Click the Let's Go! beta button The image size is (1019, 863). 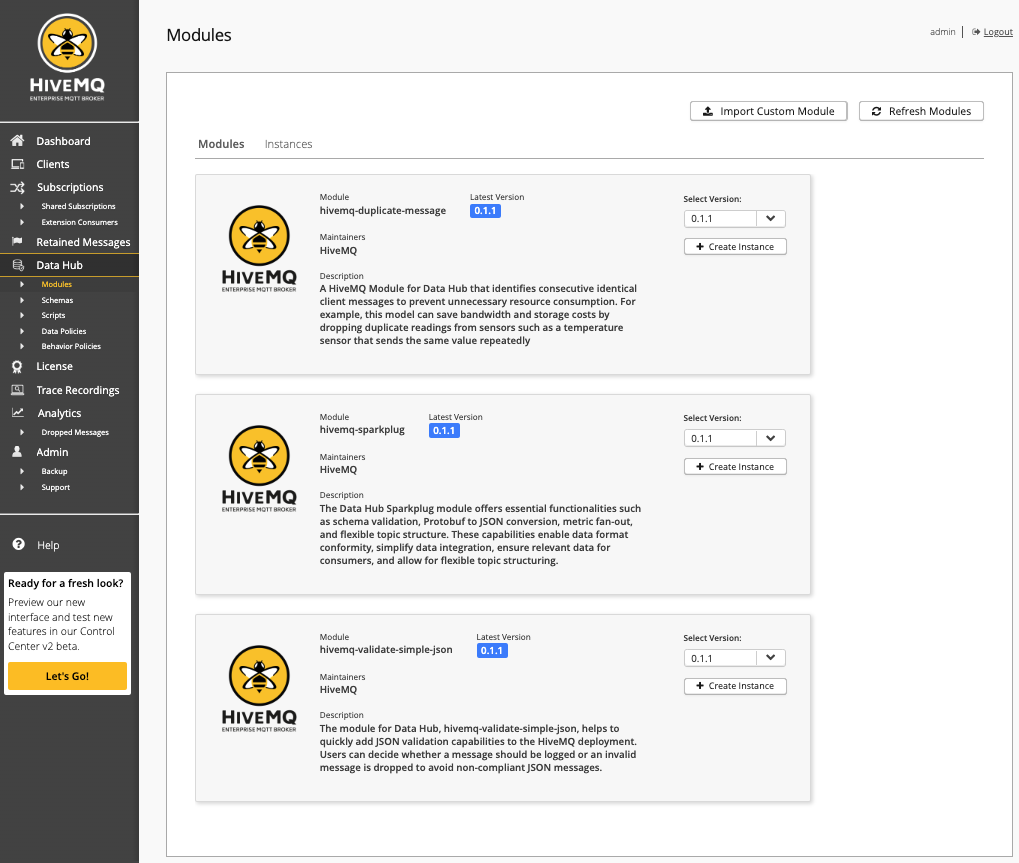coord(67,676)
